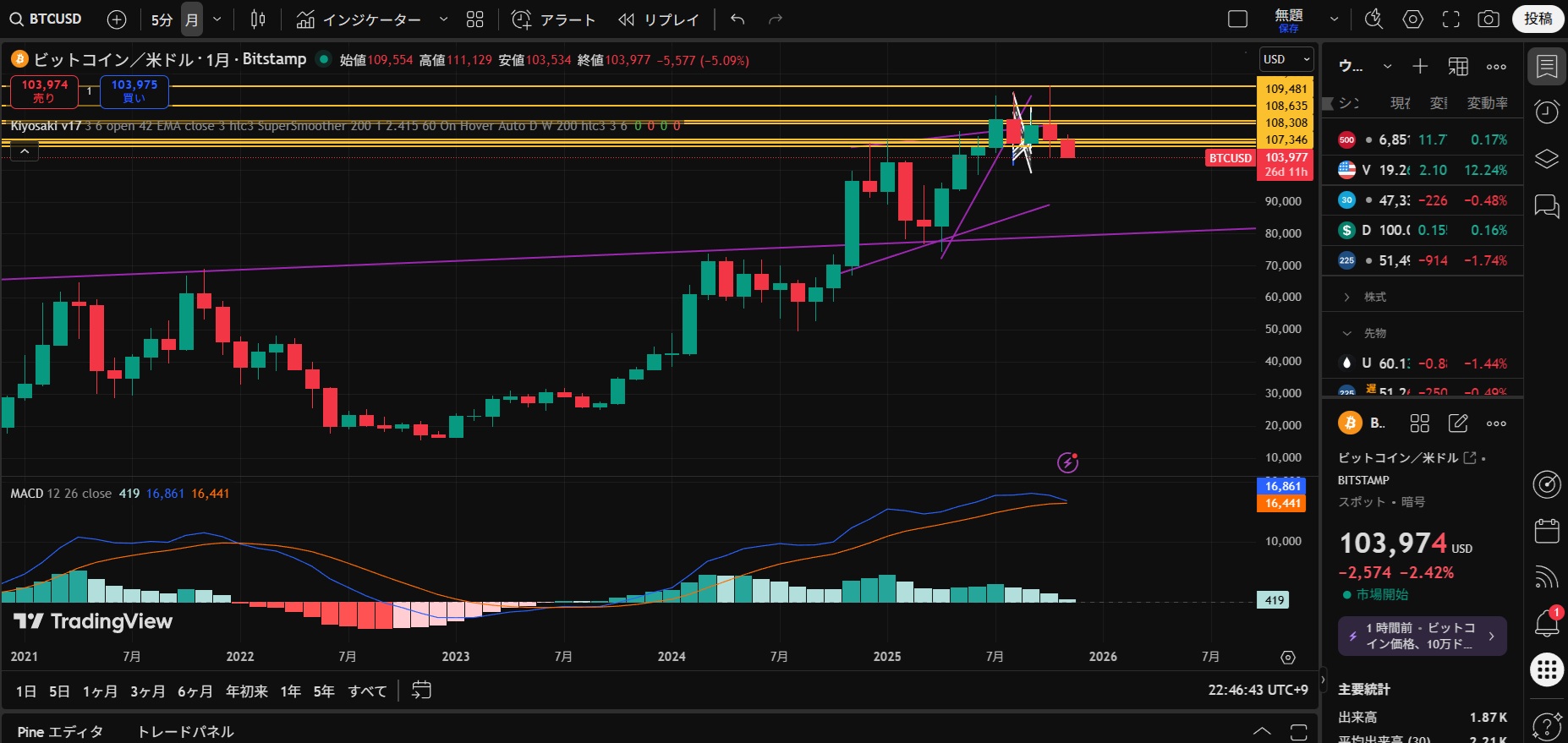The image size is (1568, 743).
Task: Switch to the Pine エディタ tab
Action: pos(60,731)
